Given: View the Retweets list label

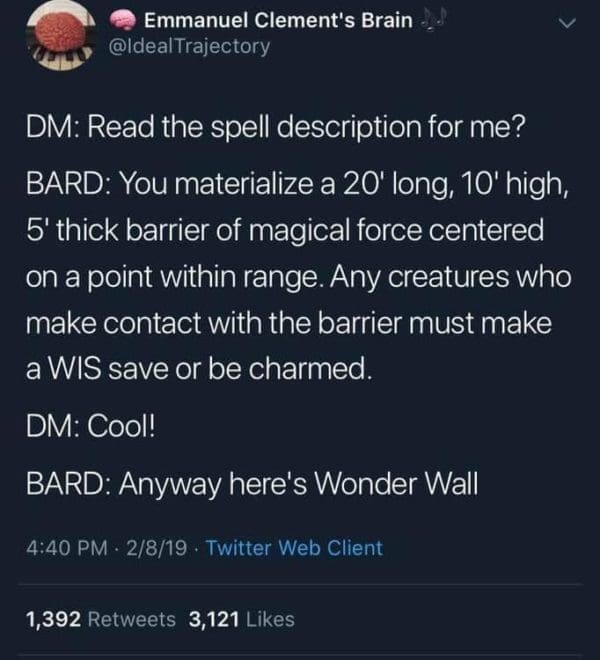Looking at the screenshot, I should tap(131, 619).
